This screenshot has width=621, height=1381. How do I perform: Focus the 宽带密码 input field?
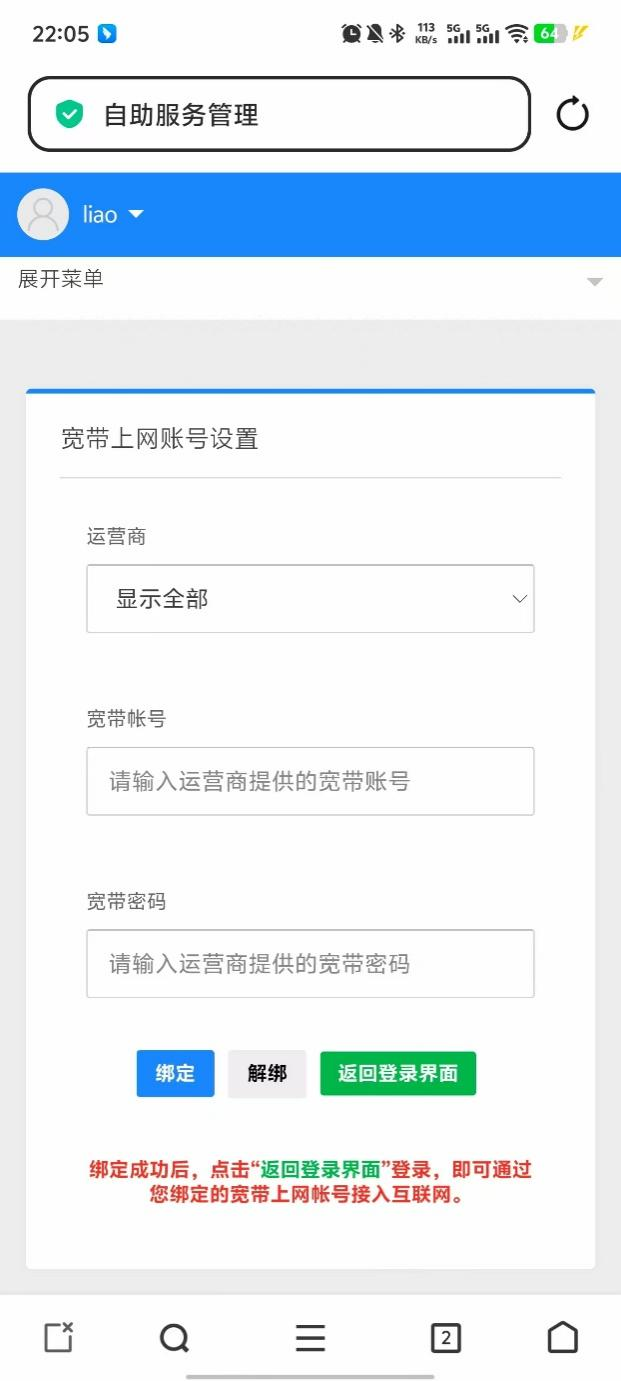[x=310, y=964]
